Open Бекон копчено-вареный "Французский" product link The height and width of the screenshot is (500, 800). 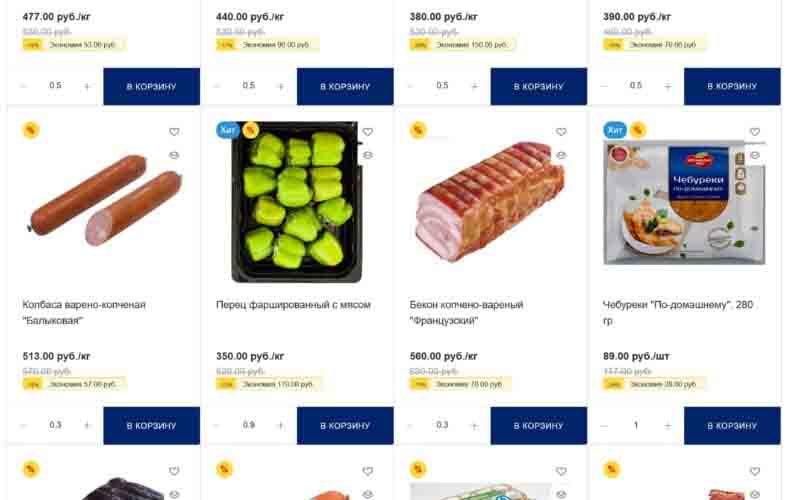466,312
